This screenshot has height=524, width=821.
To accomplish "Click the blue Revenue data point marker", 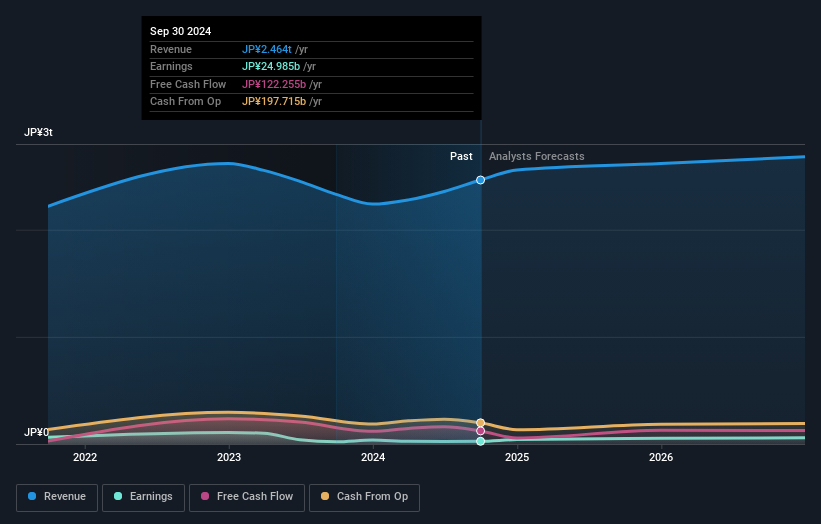I will click(480, 180).
